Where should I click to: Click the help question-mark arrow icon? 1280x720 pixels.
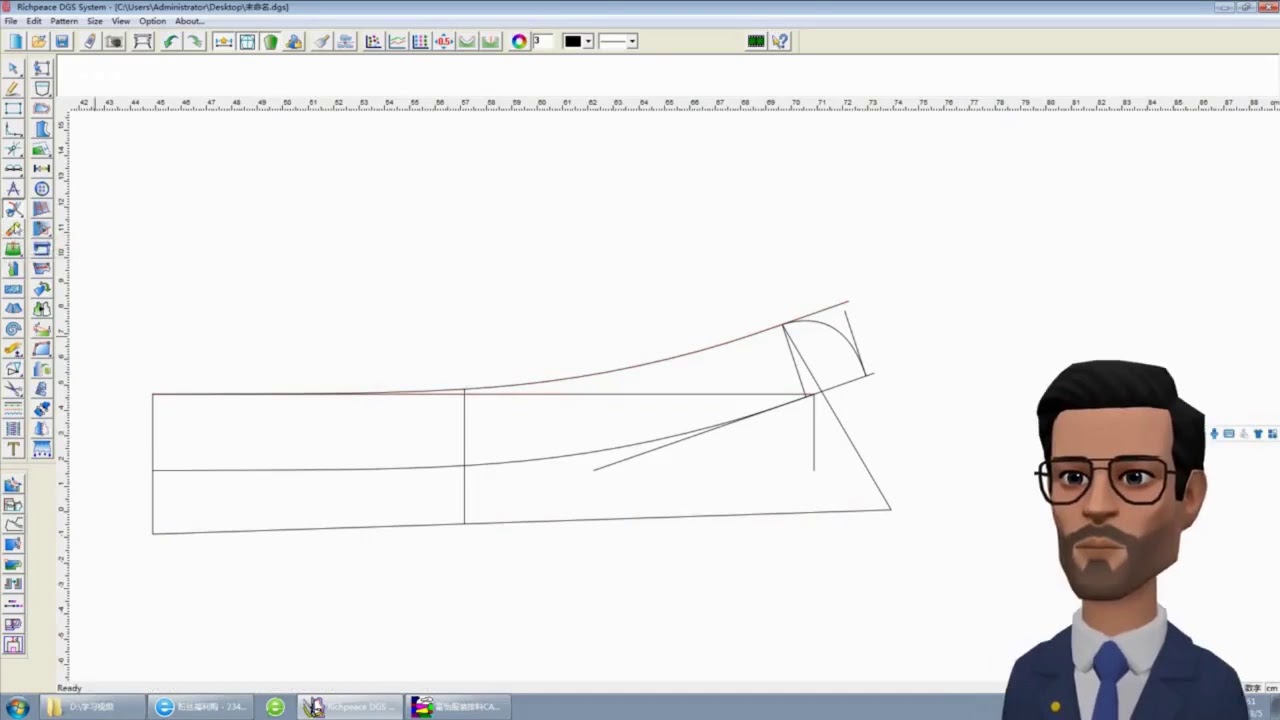(x=780, y=41)
